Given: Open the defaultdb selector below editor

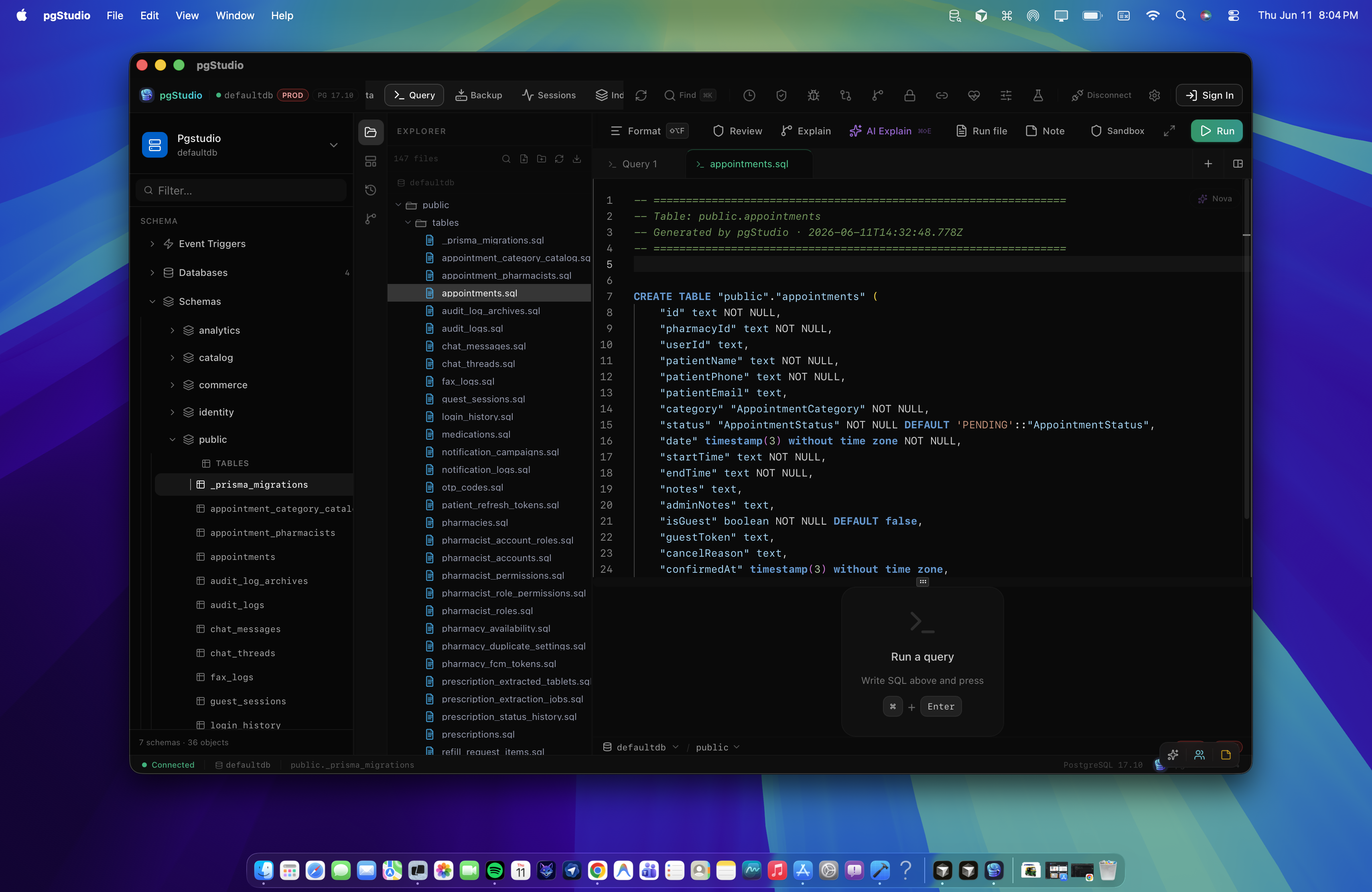Looking at the screenshot, I should coord(640,747).
